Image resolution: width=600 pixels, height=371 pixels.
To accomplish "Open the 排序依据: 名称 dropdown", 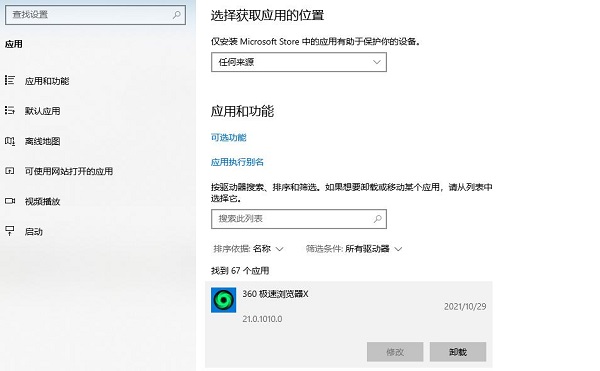I will pyautogui.click(x=248, y=249).
